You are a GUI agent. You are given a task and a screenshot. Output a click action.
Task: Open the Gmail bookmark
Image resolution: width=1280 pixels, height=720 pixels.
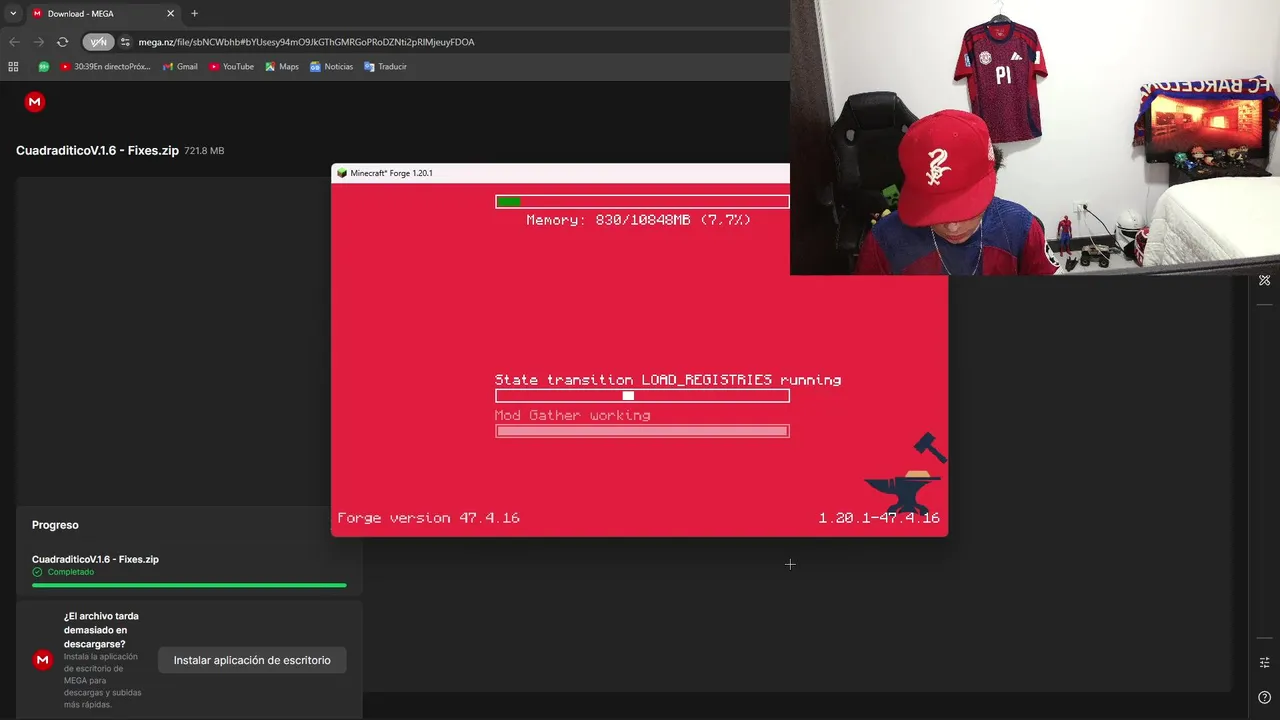point(180,67)
